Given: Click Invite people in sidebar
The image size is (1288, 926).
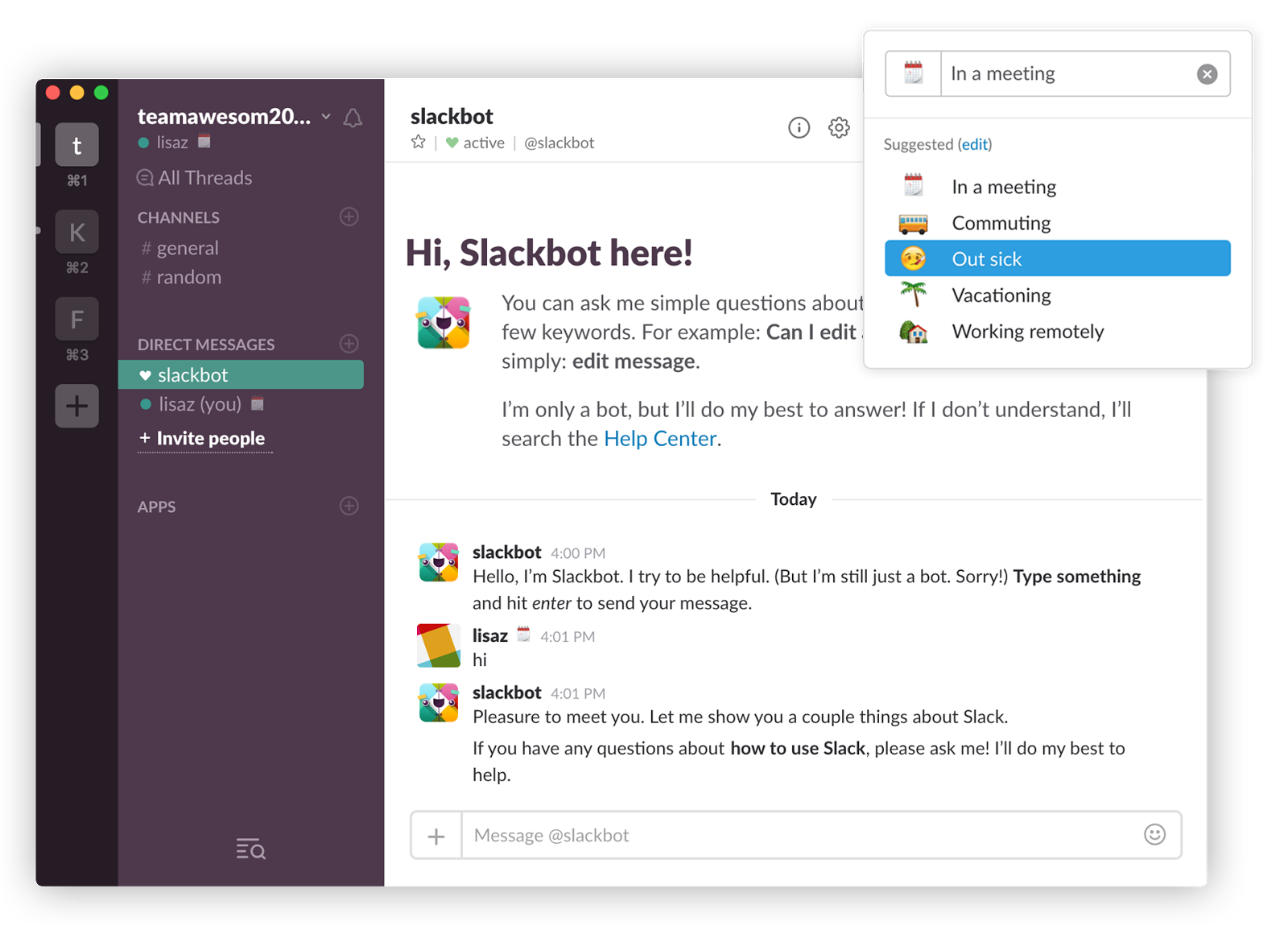Looking at the screenshot, I should 202,438.
